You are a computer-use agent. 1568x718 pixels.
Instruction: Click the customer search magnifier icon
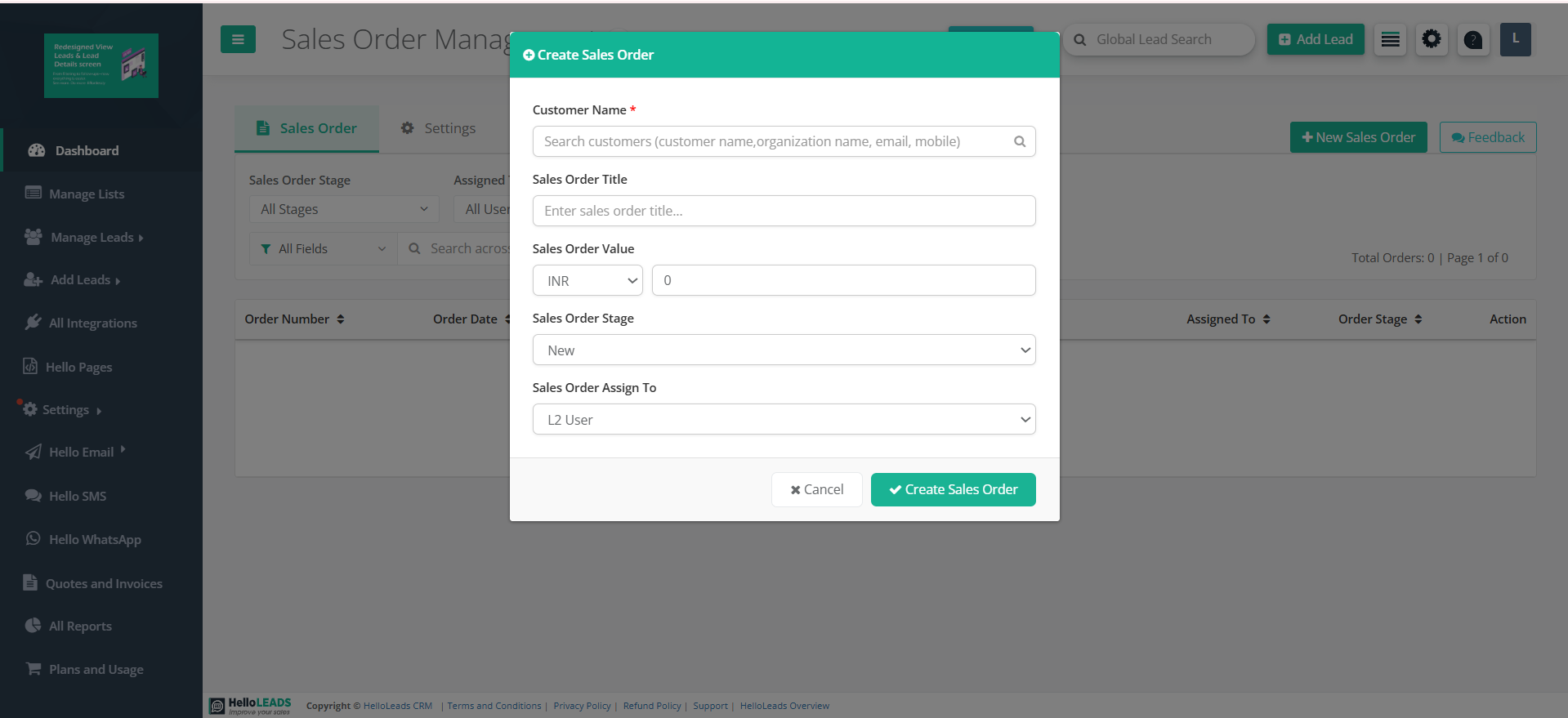(x=1020, y=141)
